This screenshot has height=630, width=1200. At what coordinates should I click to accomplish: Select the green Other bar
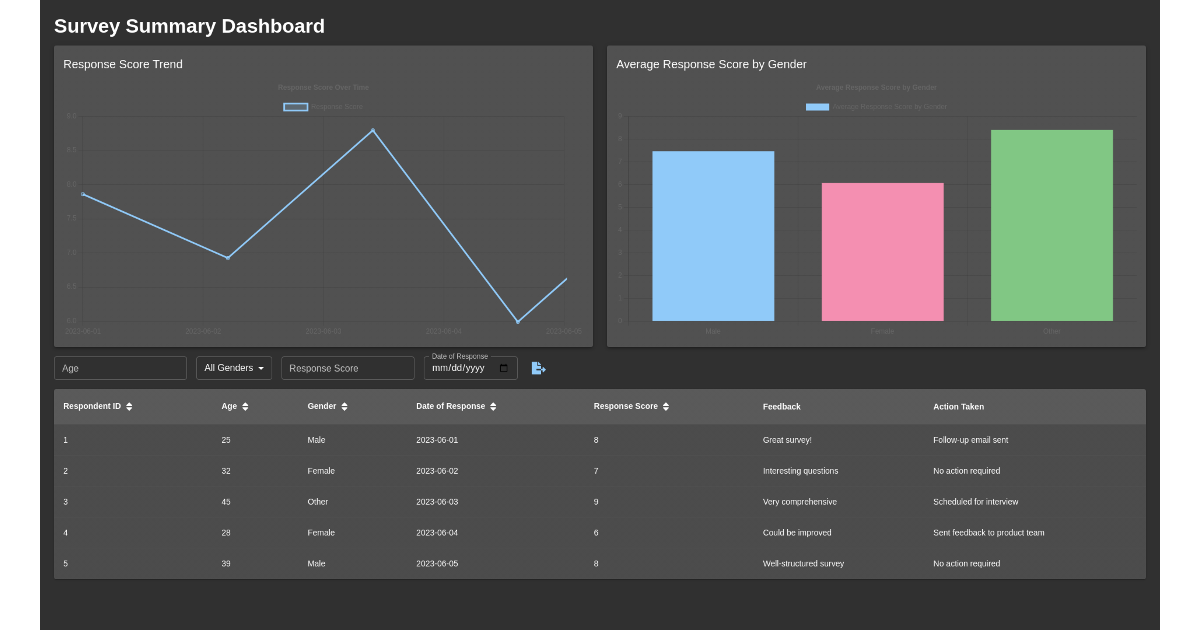point(1051,225)
